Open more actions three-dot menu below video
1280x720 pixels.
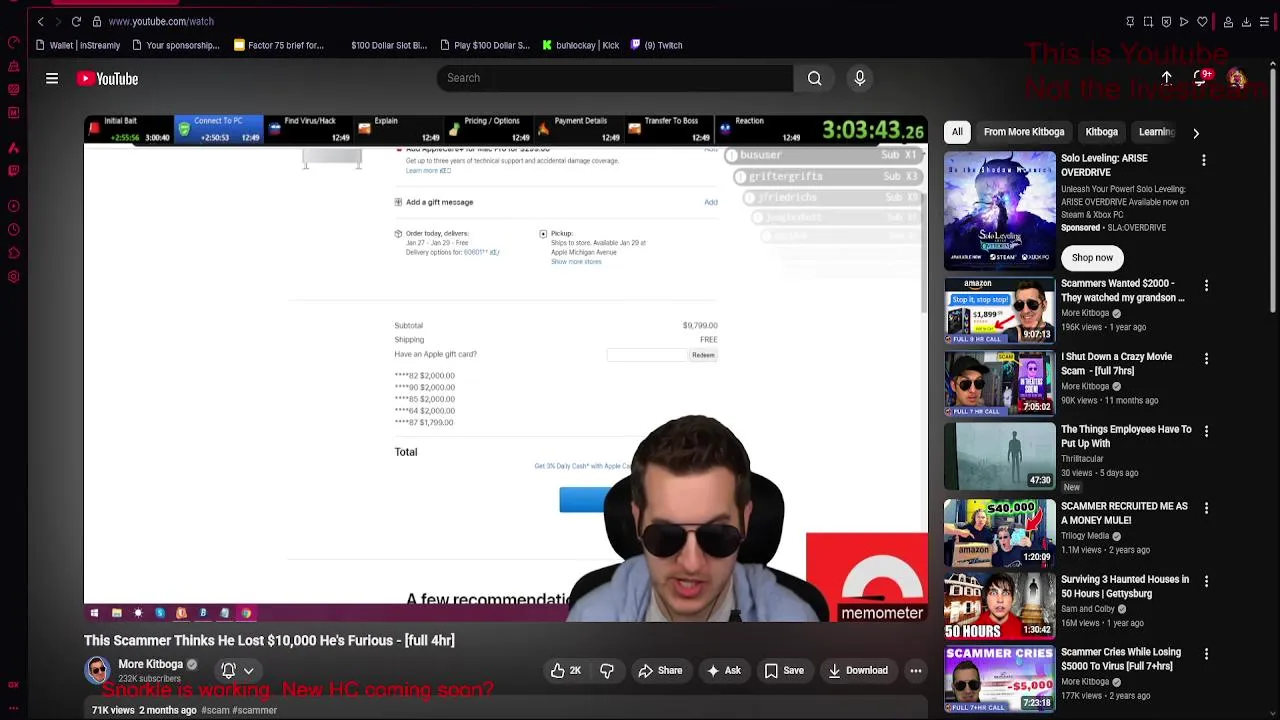(x=915, y=671)
